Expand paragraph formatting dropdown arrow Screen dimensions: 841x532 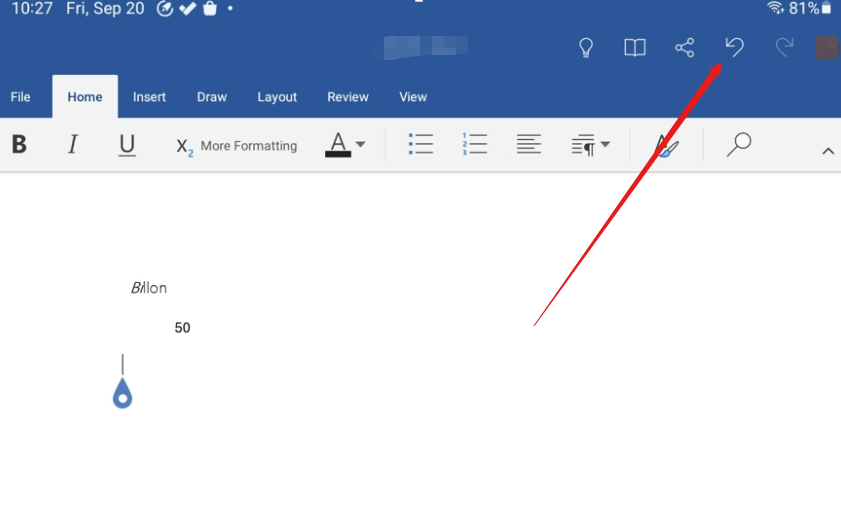[606, 144]
